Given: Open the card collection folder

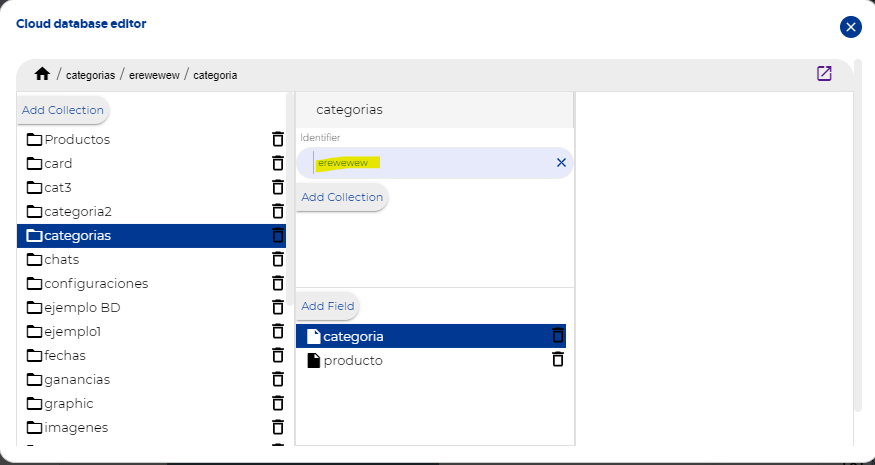Looking at the screenshot, I should pyautogui.click(x=151, y=163).
